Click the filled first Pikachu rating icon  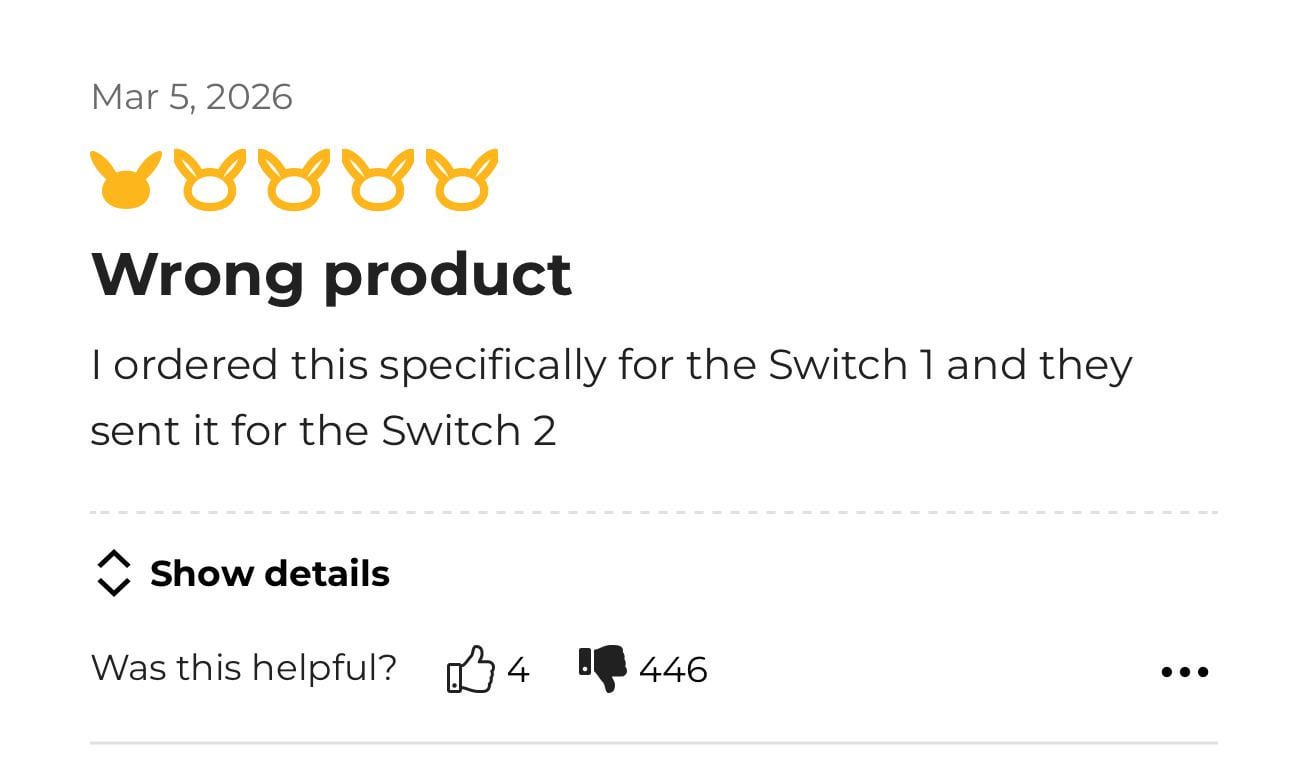(125, 181)
